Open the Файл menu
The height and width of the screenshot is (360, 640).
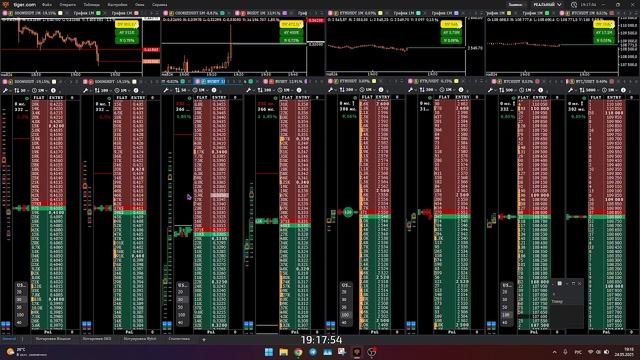tap(47, 4)
